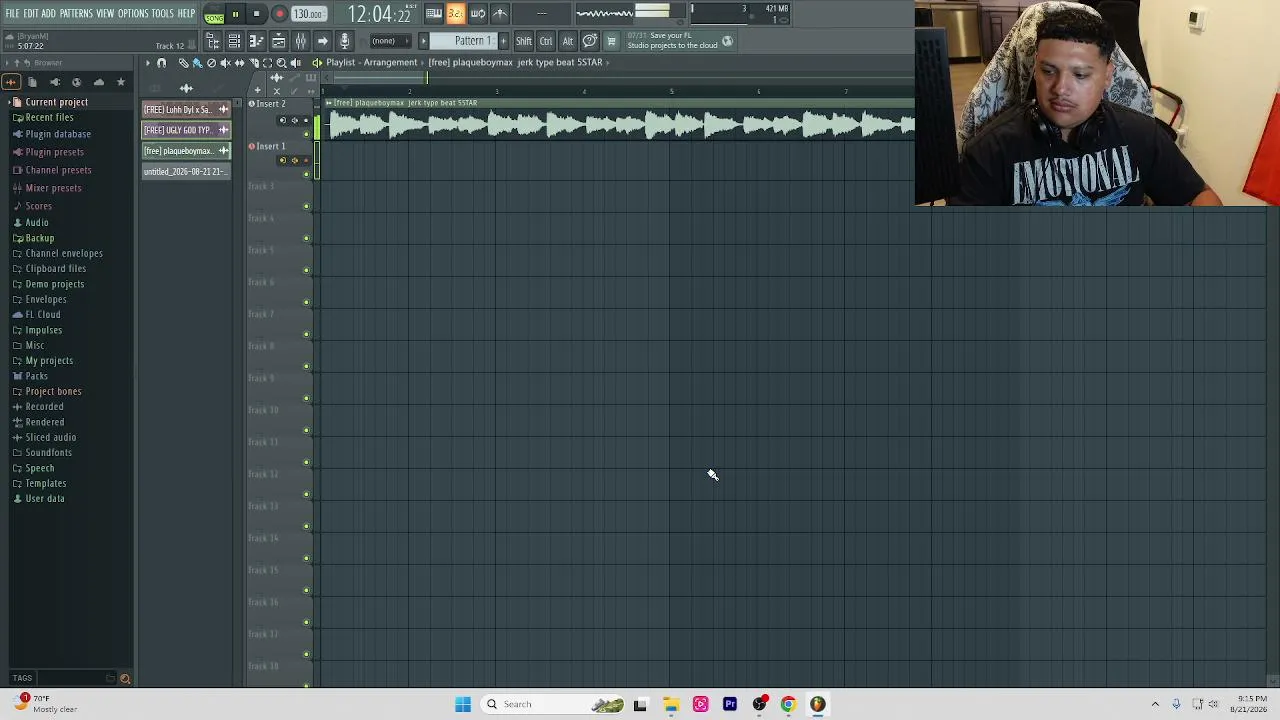Select the Slip tool in playlist

pos(239,62)
